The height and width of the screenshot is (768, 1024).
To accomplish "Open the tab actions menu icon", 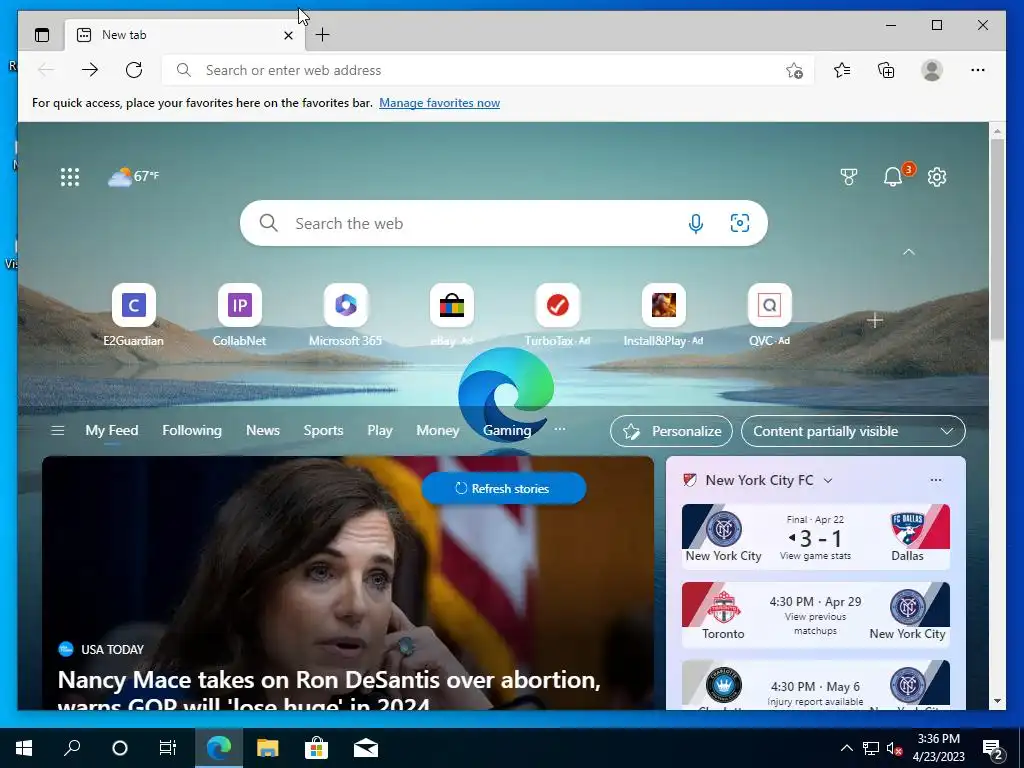I will [x=42, y=35].
